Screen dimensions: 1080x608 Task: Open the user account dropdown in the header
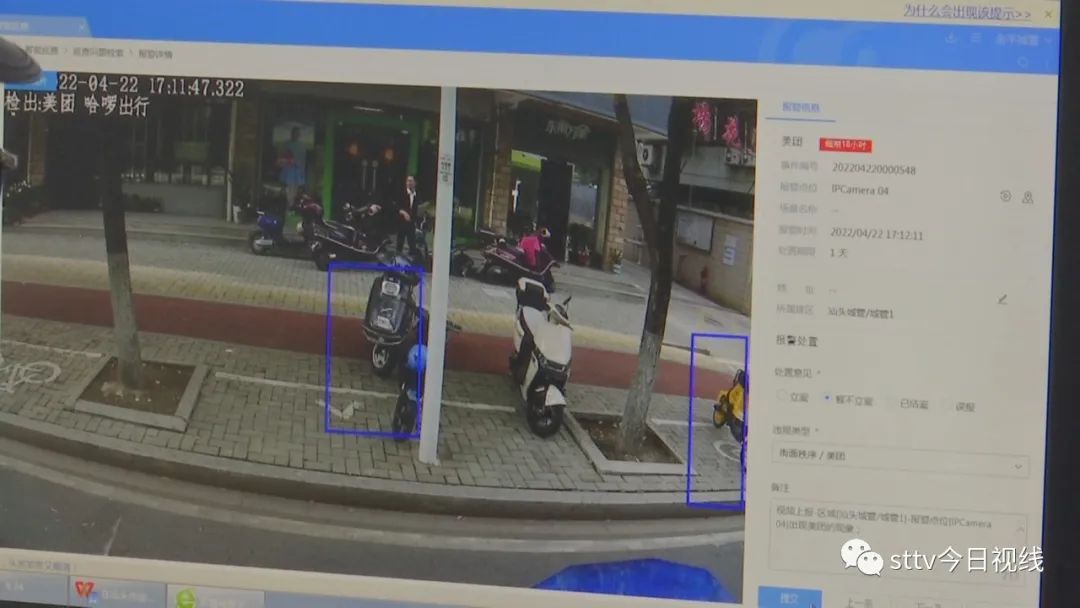point(1022,39)
